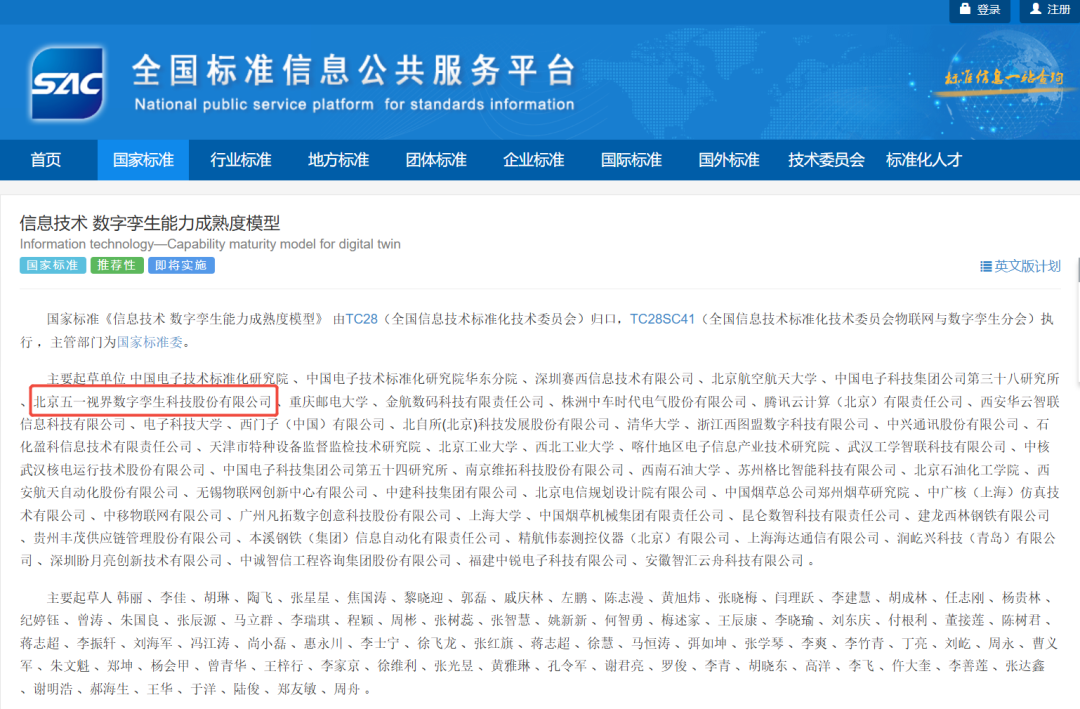Click the title 信息技术 数字孪生能力成熟度模型
Image resolution: width=1080 pixels, height=709 pixels.
150,223
